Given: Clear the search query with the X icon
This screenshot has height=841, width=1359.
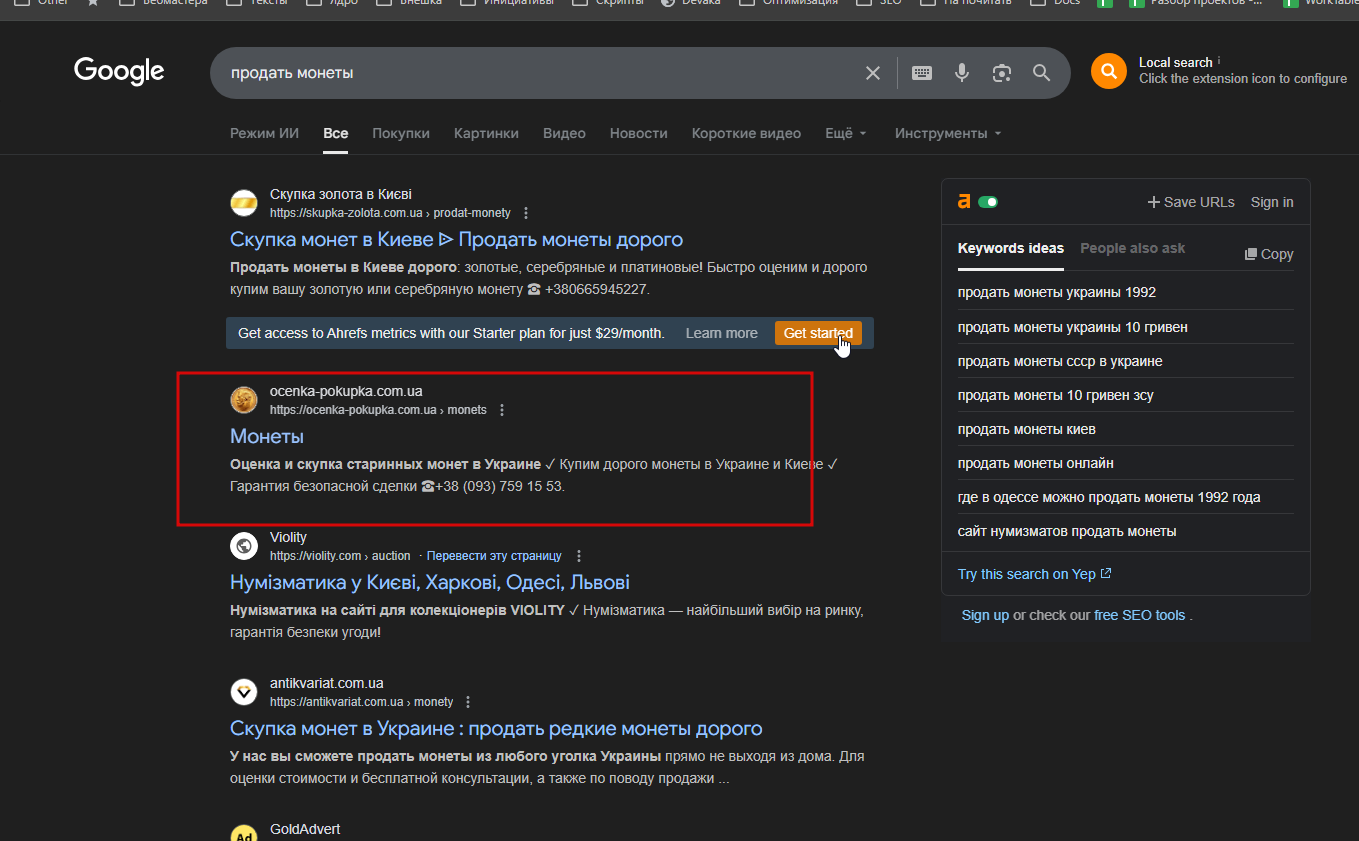Looking at the screenshot, I should (873, 73).
